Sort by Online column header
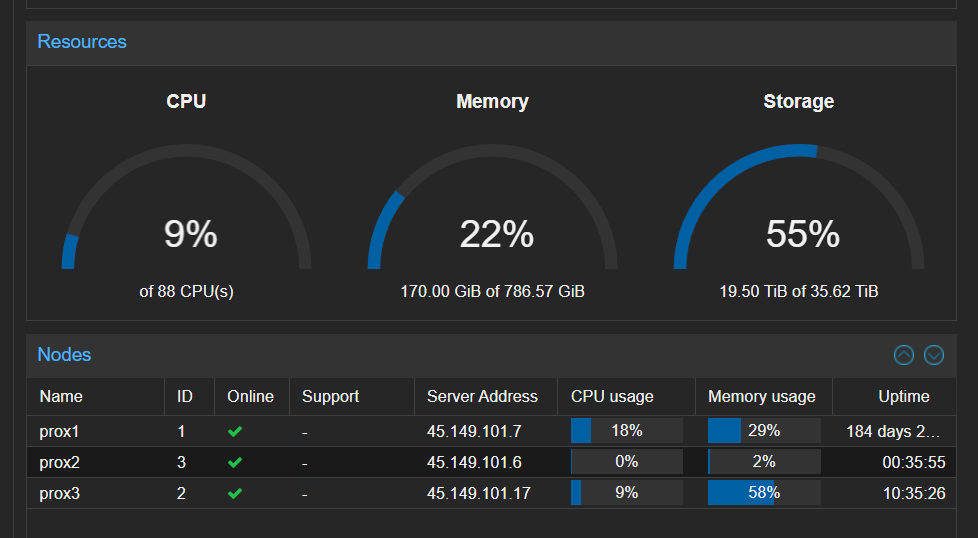Screen dimensions: 978x538 252,396
